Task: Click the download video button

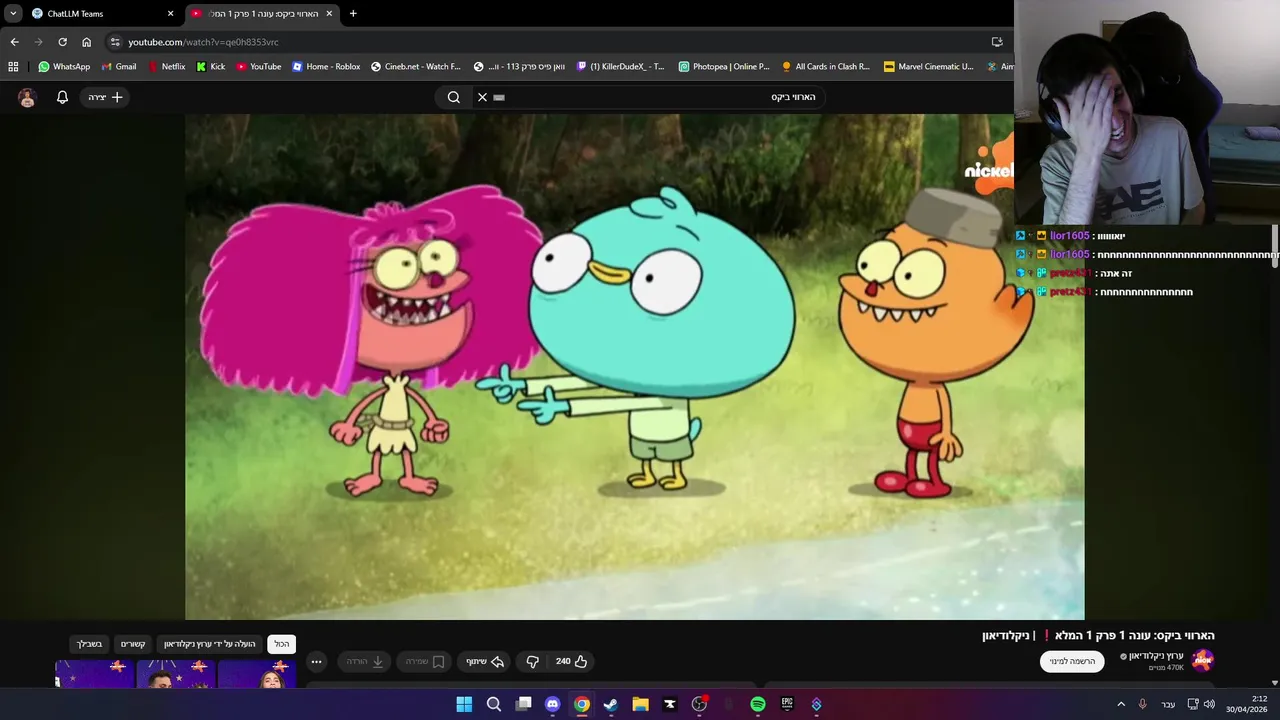Action: [365, 661]
